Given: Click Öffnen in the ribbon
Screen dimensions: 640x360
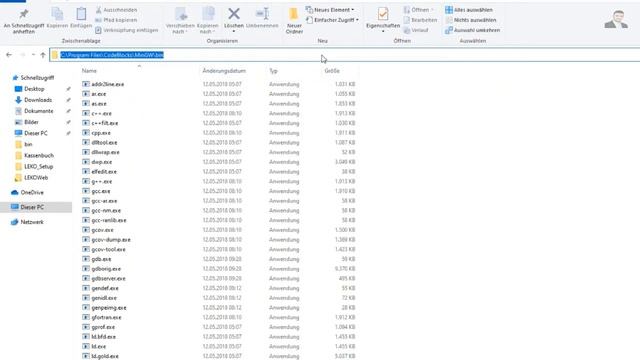Looking at the screenshot, I should click(x=418, y=10).
